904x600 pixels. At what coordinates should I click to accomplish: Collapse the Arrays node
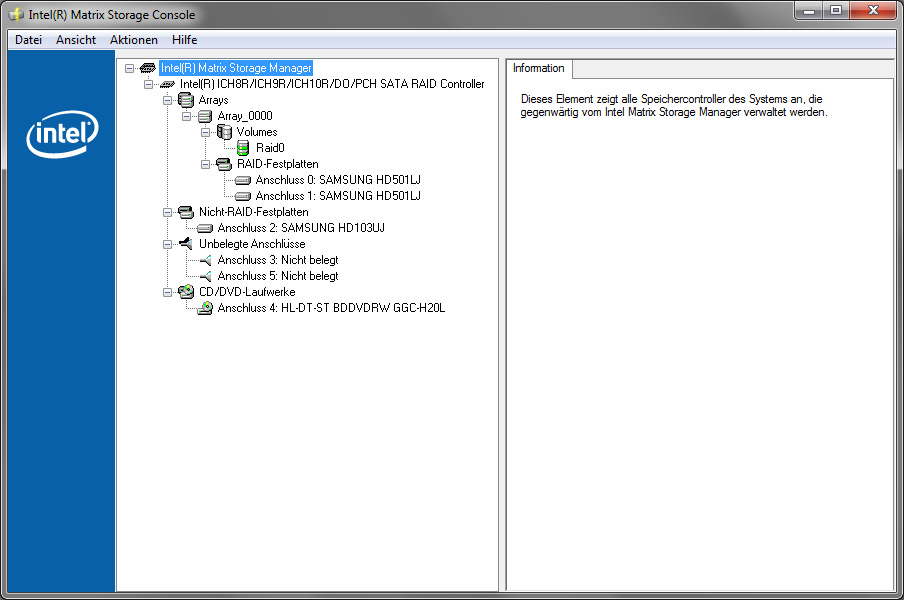pos(167,100)
